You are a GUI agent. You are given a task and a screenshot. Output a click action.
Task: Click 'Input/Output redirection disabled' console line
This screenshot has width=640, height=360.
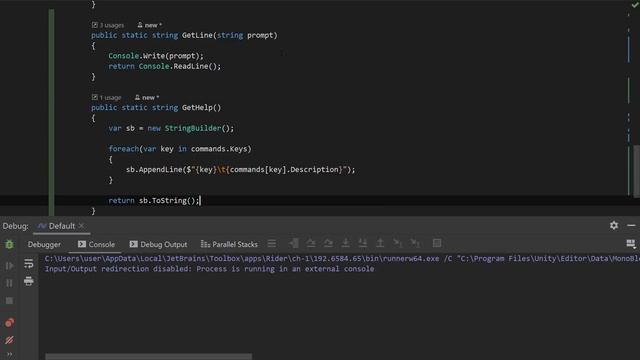pos(209,269)
